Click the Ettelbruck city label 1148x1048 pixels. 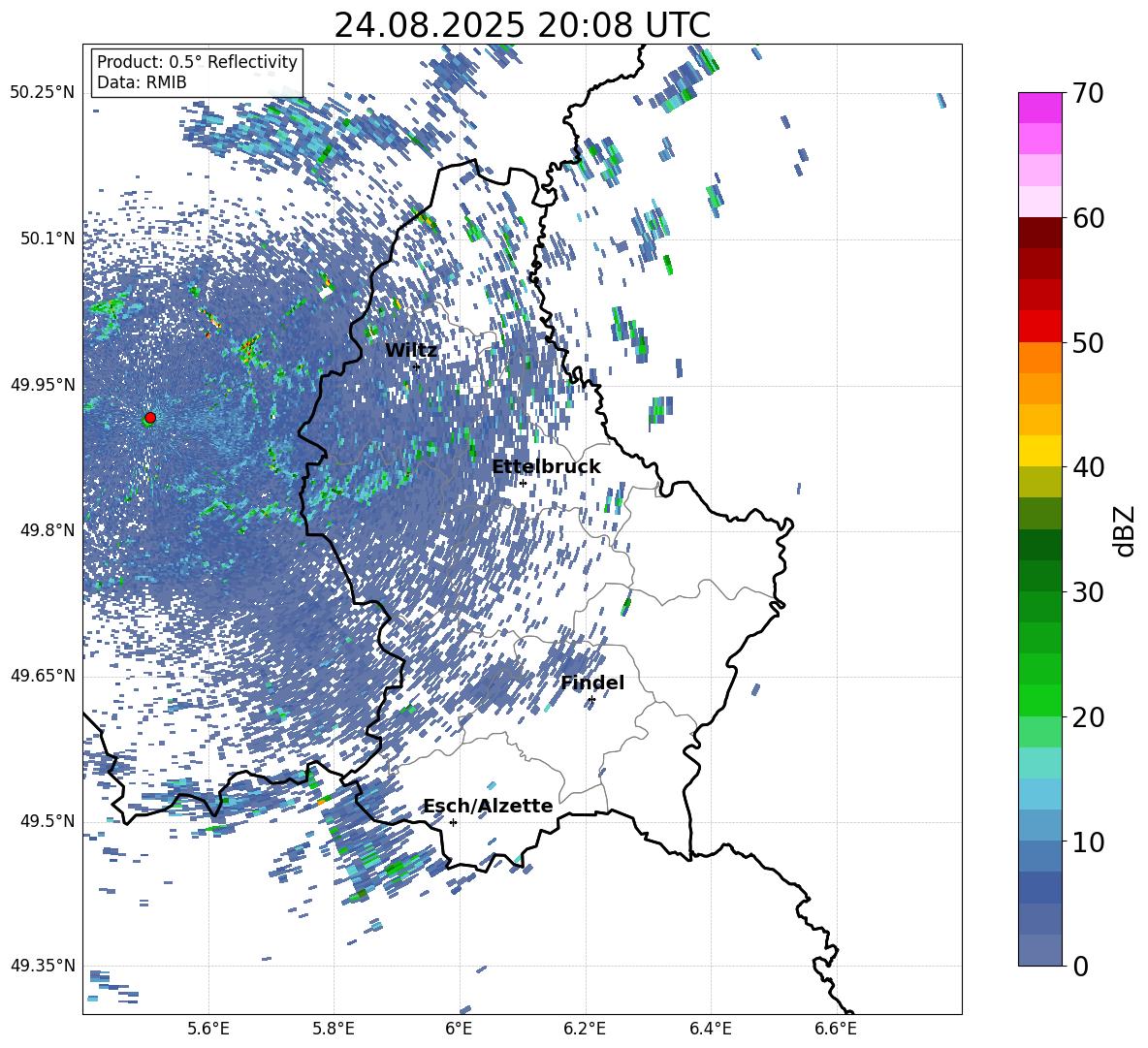point(546,467)
